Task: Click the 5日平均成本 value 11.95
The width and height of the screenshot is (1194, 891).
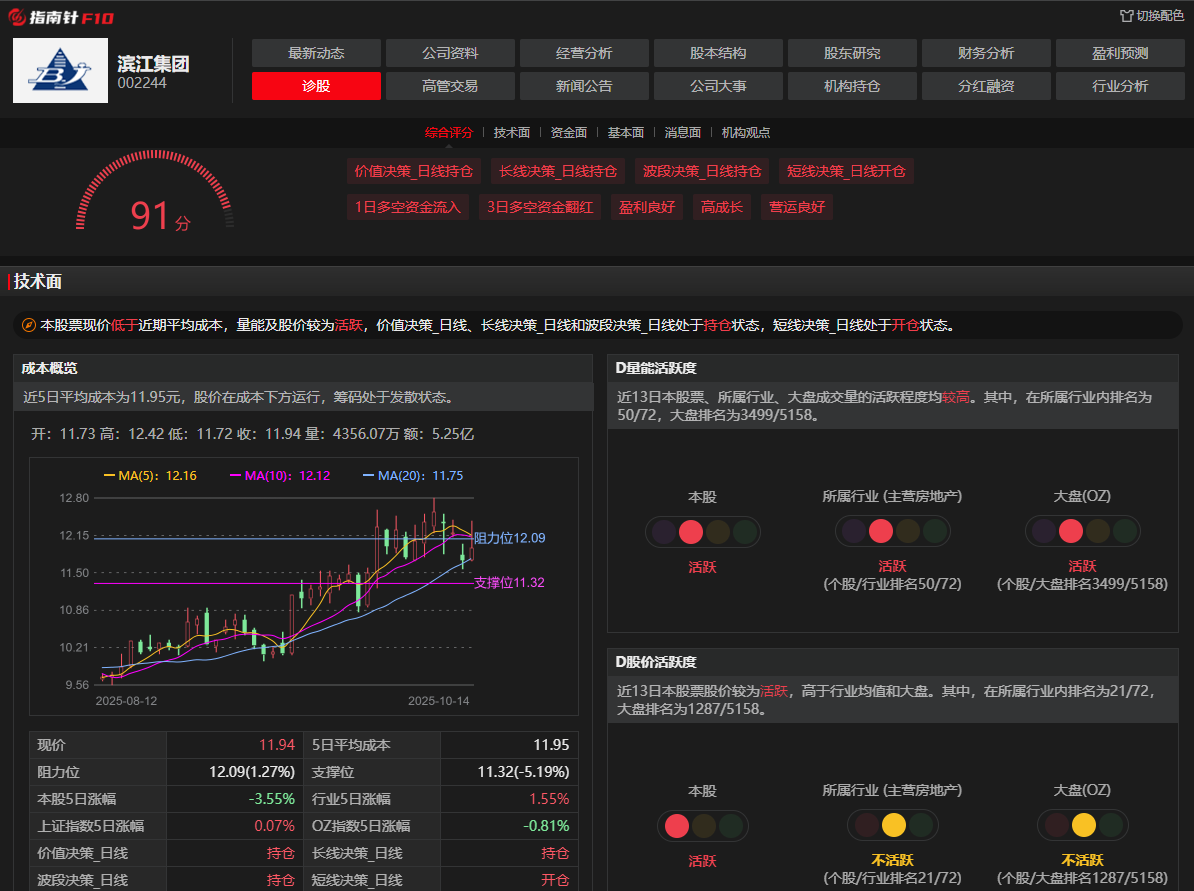Action: point(551,745)
